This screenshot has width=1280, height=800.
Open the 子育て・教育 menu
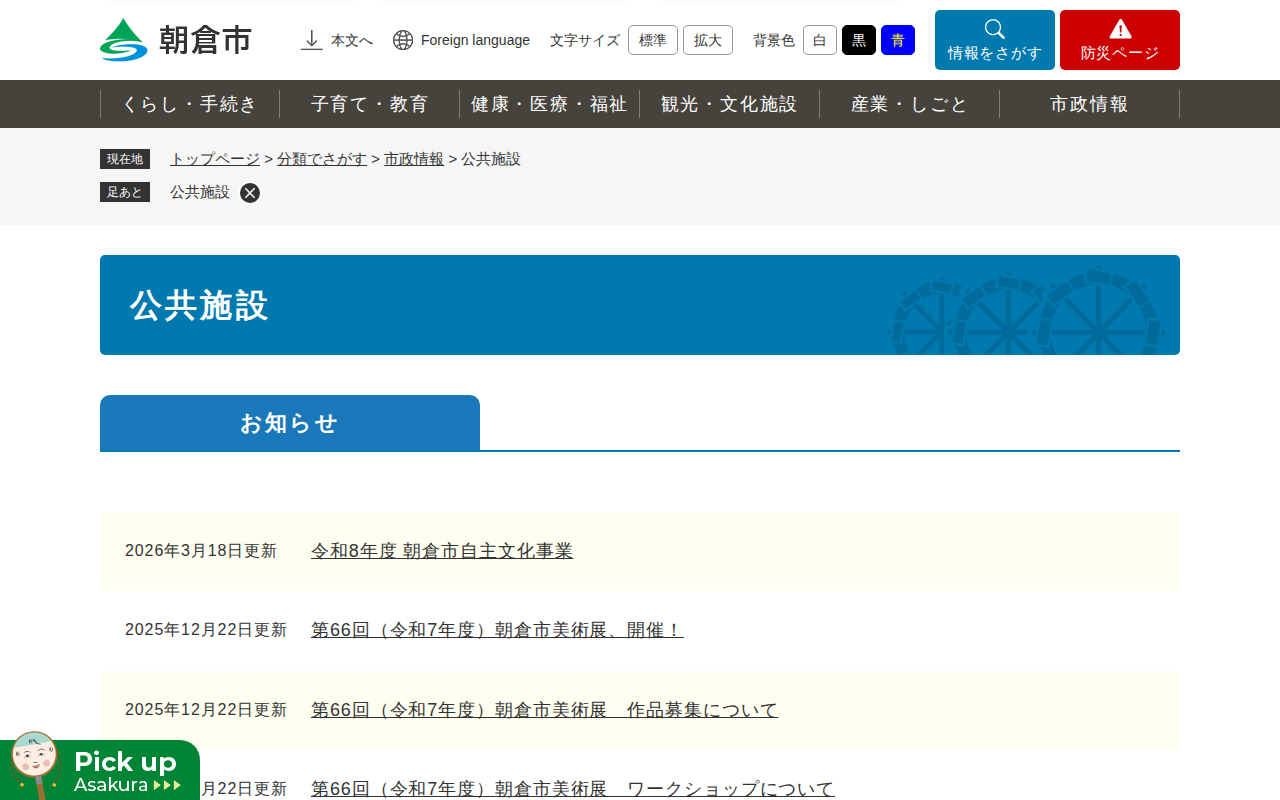pos(369,104)
